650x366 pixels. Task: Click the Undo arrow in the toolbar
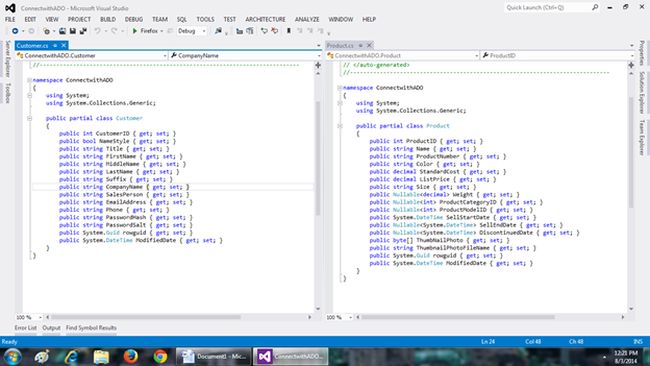97,31
